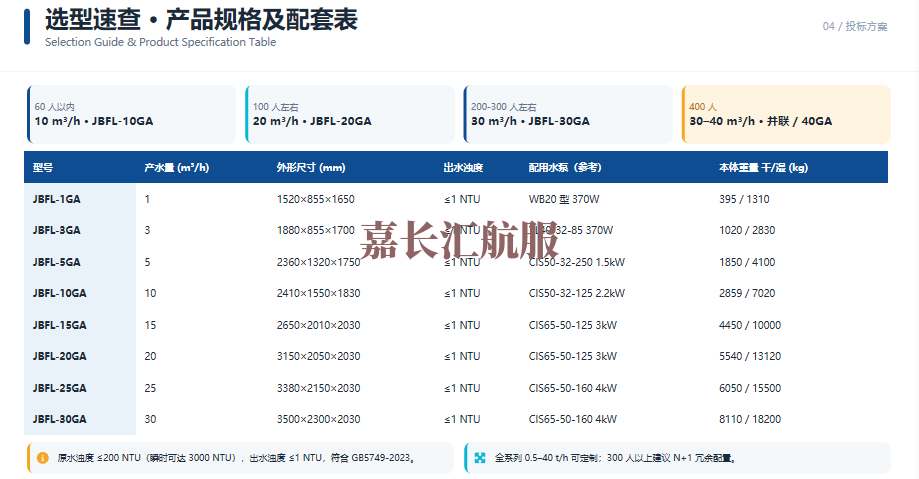Click dimensions cell 2650×2010×2030
The width and height of the screenshot is (919, 479).
click(318, 325)
